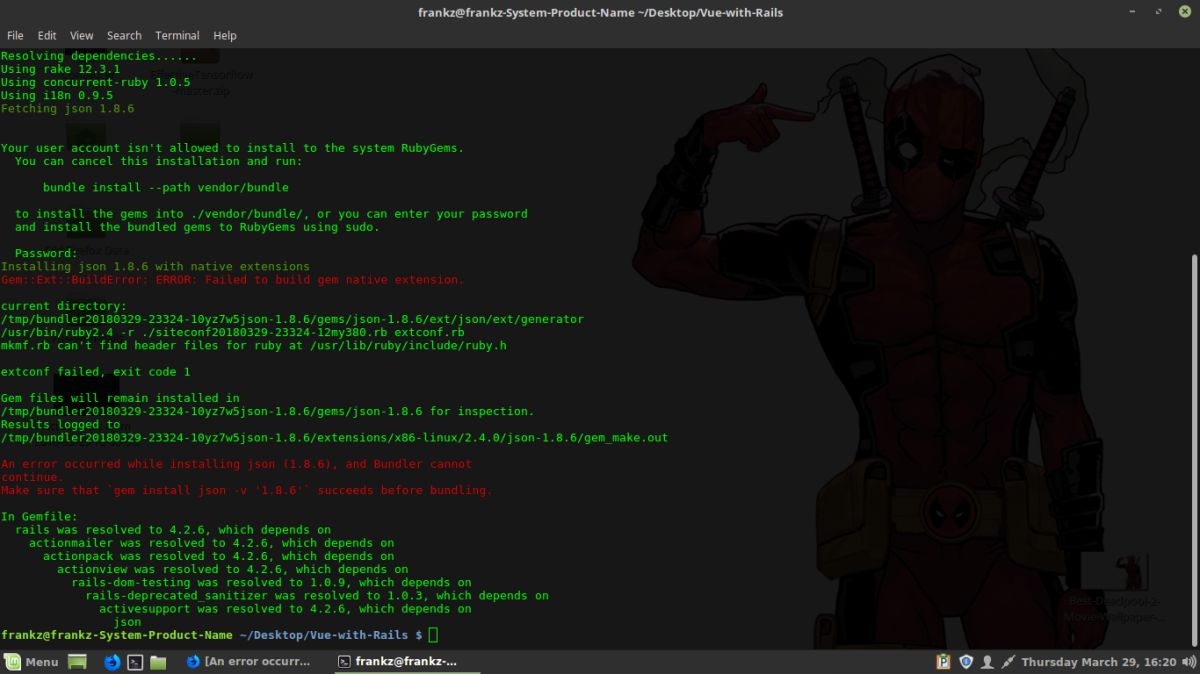Open the View menu

click(81, 35)
